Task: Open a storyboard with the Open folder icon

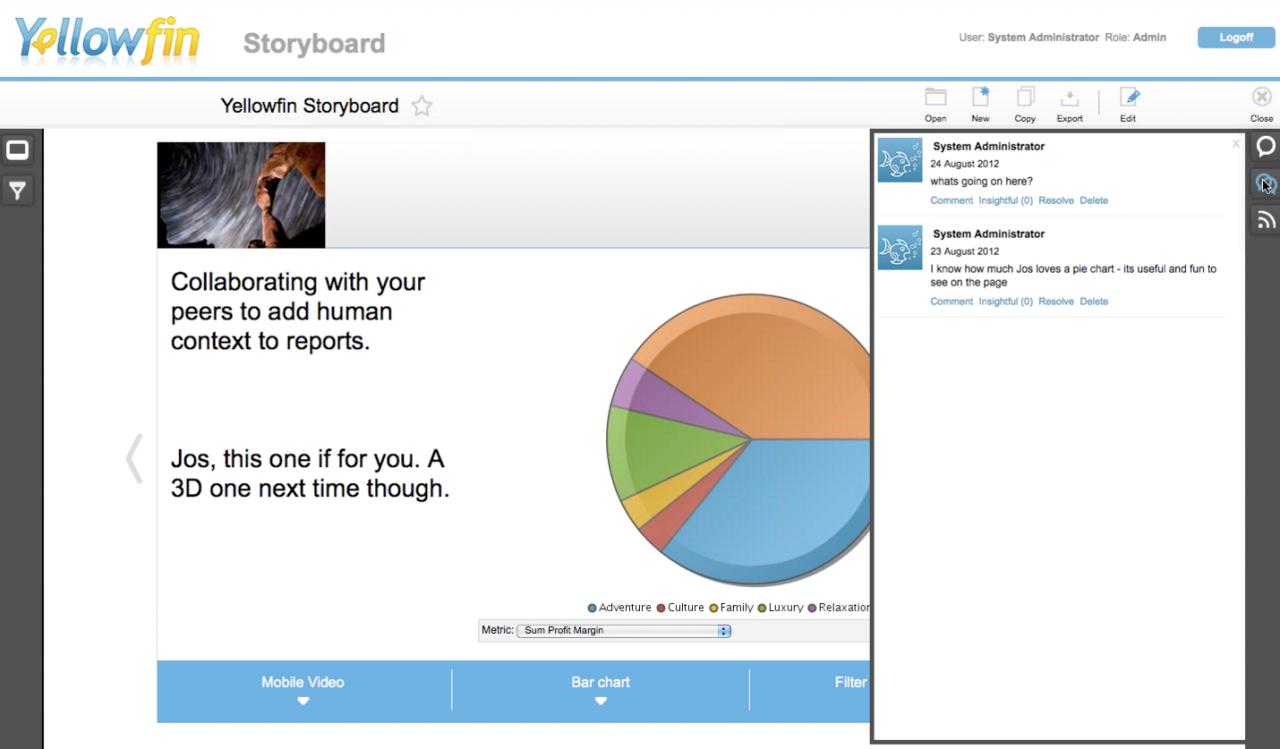Action: [935, 98]
